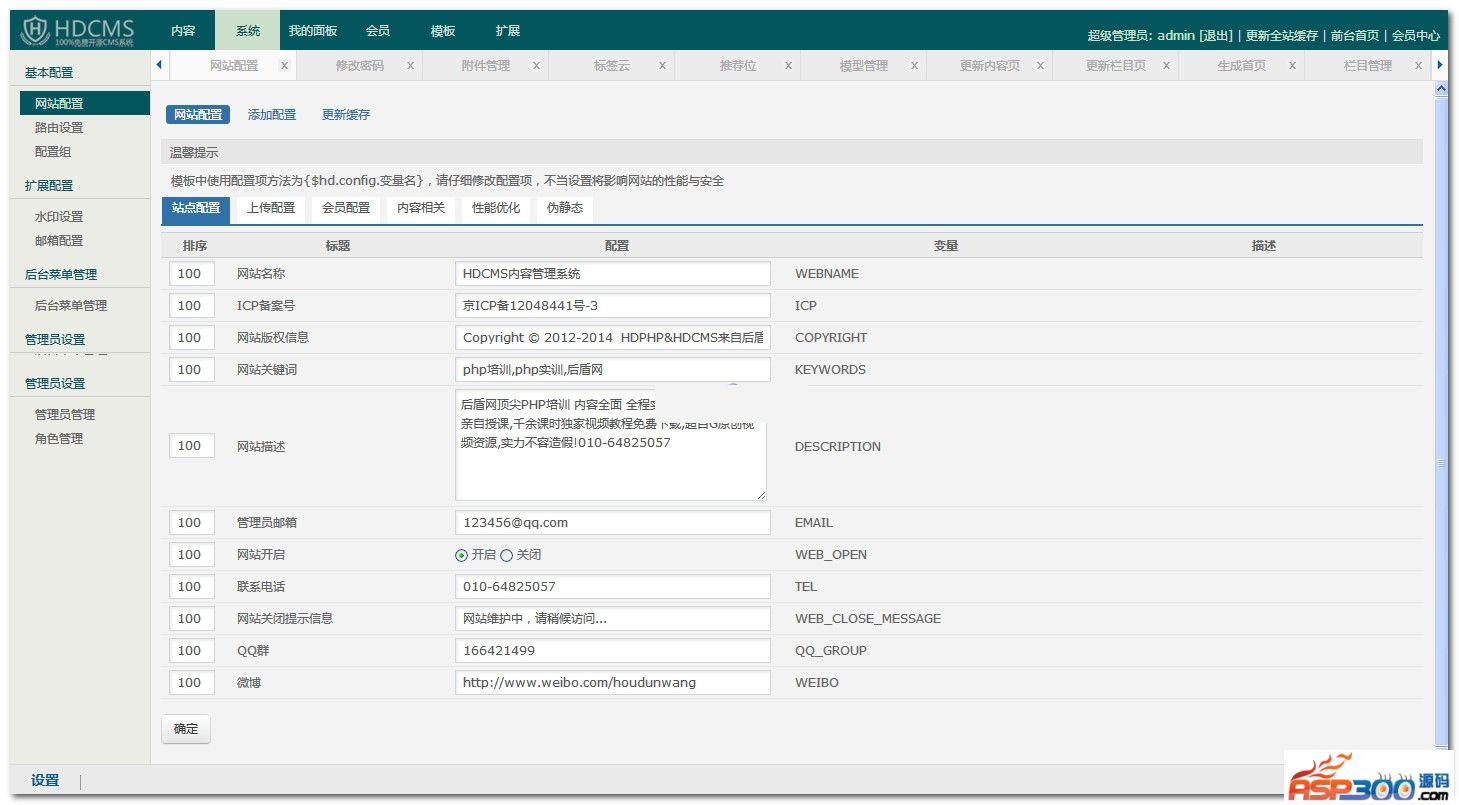Click the 退出 logout link

click(x=1216, y=36)
